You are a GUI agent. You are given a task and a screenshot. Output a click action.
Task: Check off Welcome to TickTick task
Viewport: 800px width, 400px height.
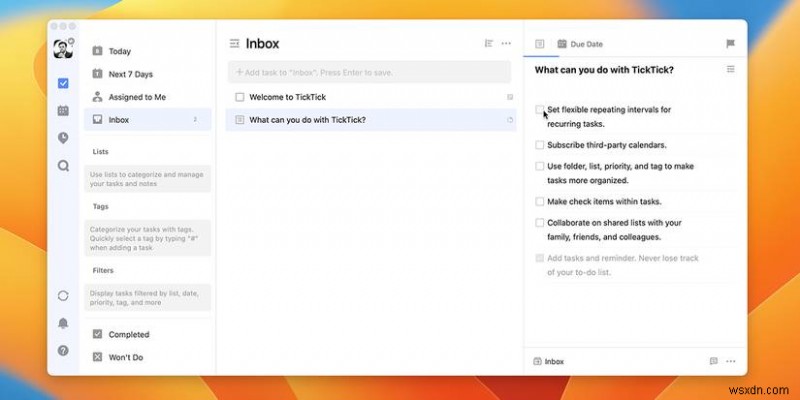pyautogui.click(x=240, y=97)
